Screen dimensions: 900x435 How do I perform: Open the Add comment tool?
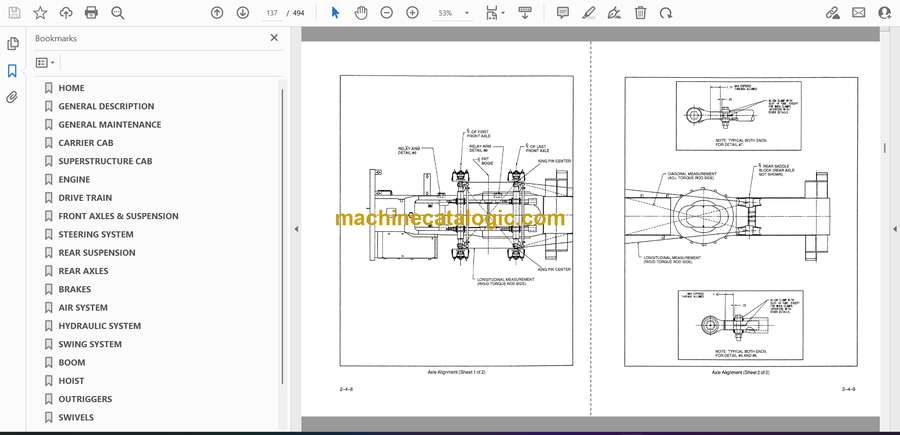(x=563, y=13)
